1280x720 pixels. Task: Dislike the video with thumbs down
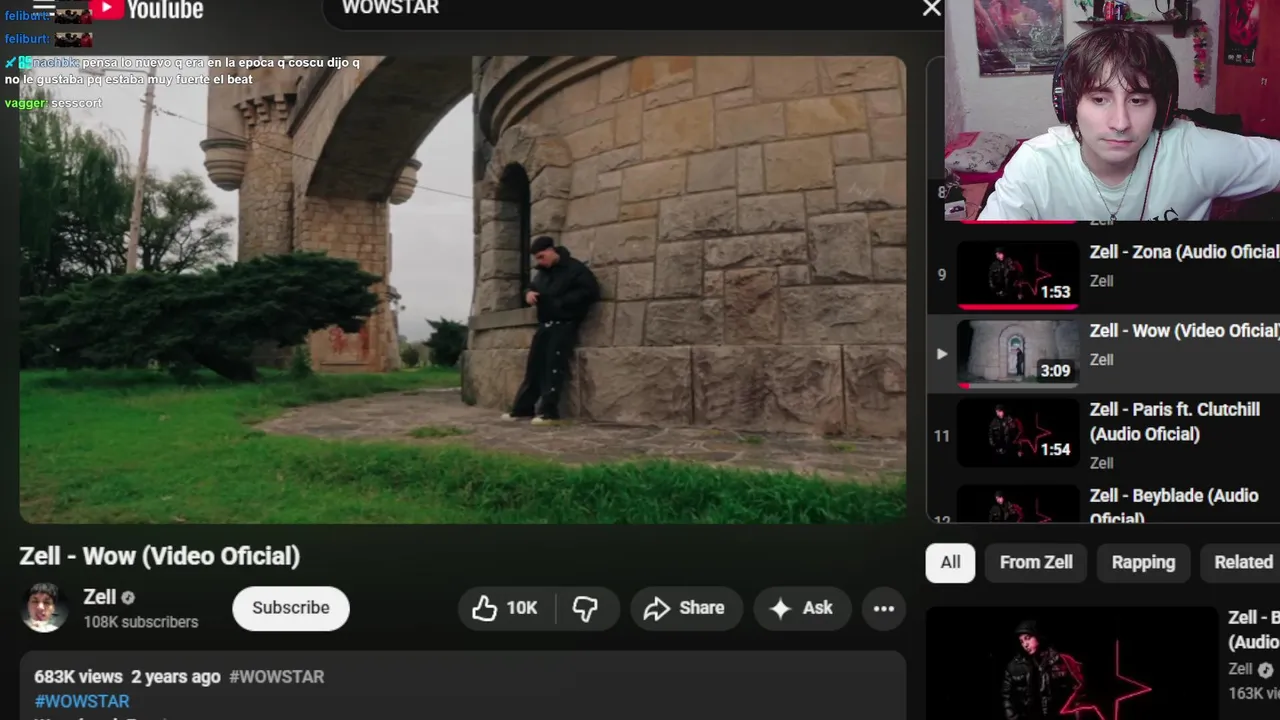tap(585, 608)
